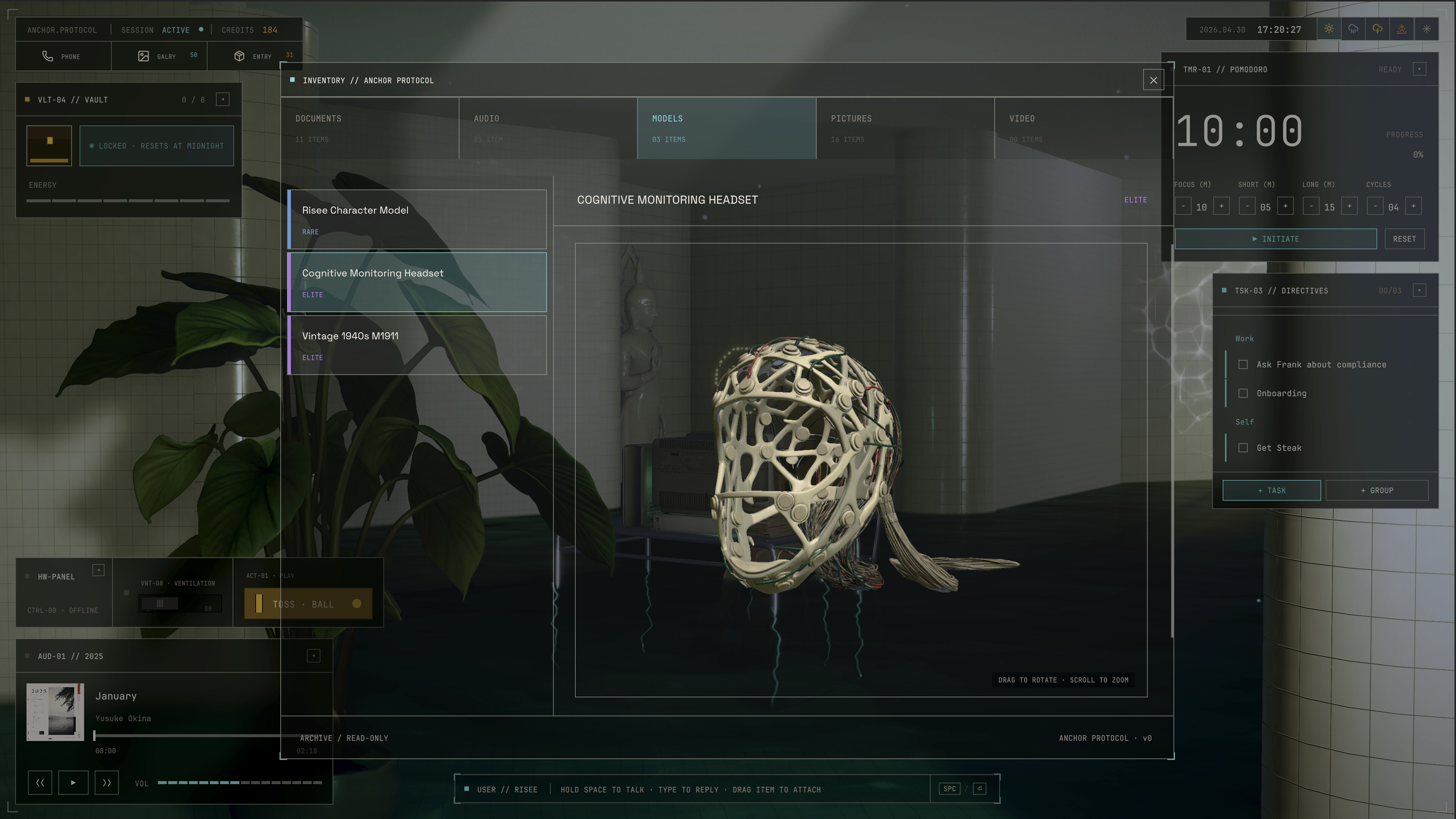Decrease Cycles count
This screenshot has height=819, width=1456.
click(1375, 206)
